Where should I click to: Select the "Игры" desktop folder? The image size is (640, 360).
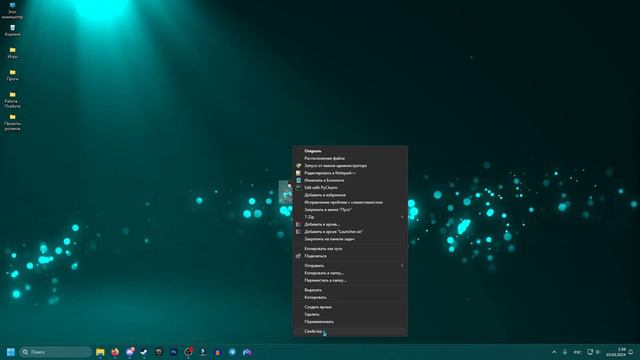[x=12, y=53]
